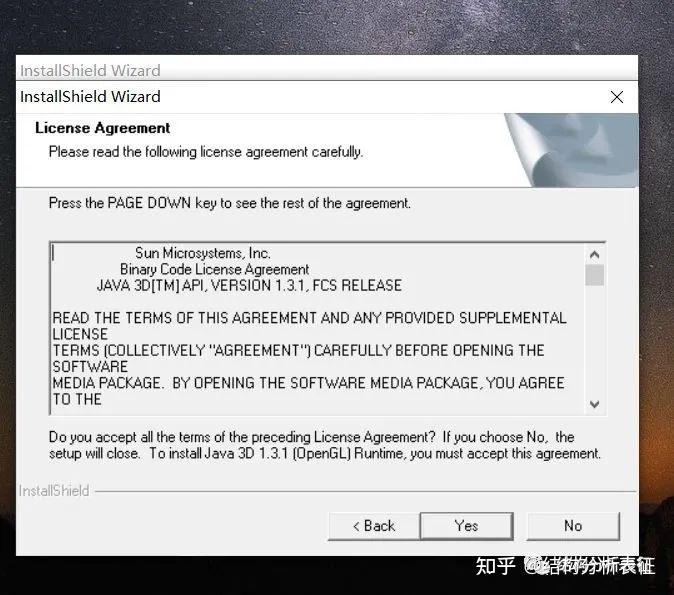Close the InstallShield Wizard dialog
Screen dimensions: 674x595
pyautogui.click(x=617, y=97)
